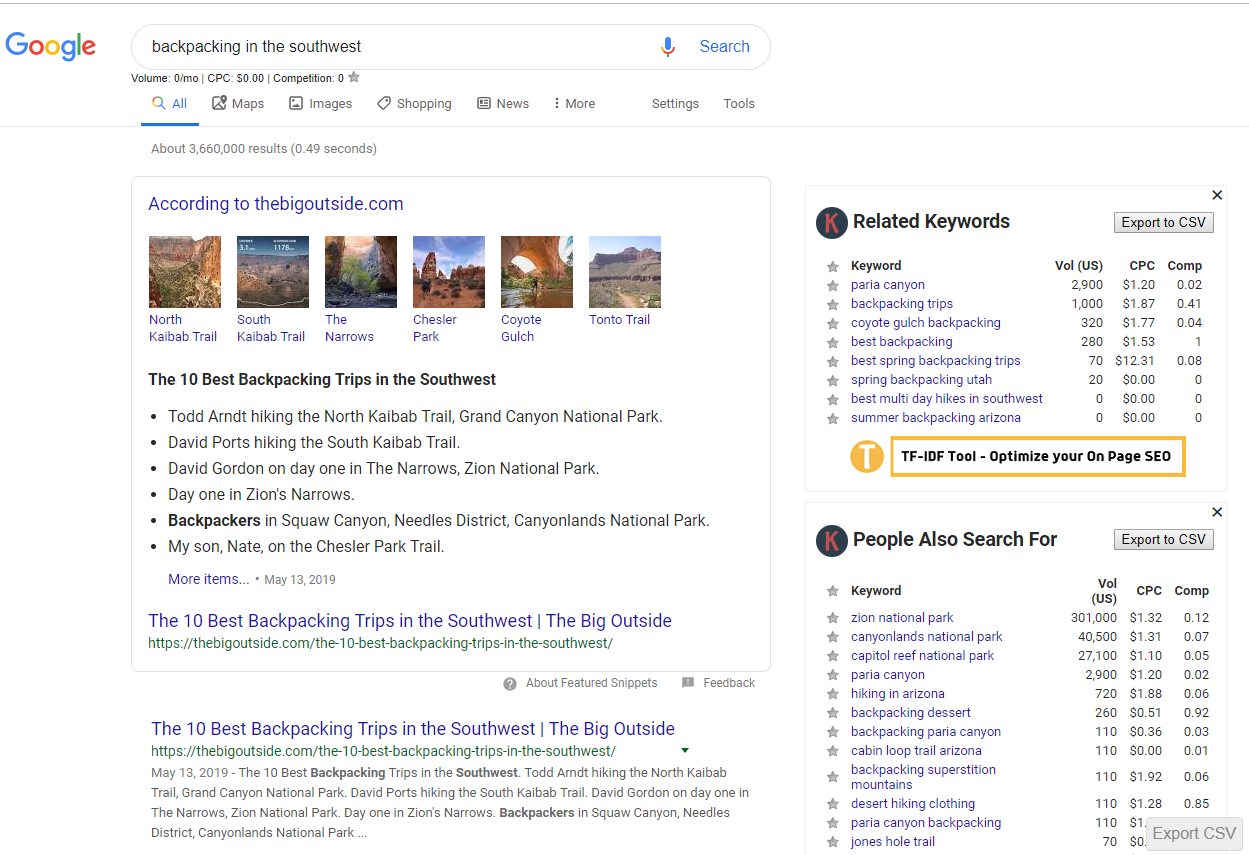This screenshot has width=1249, height=855.
Task: Star the 'cabin loop trail arizona' keyword
Action: click(x=832, y=751)
